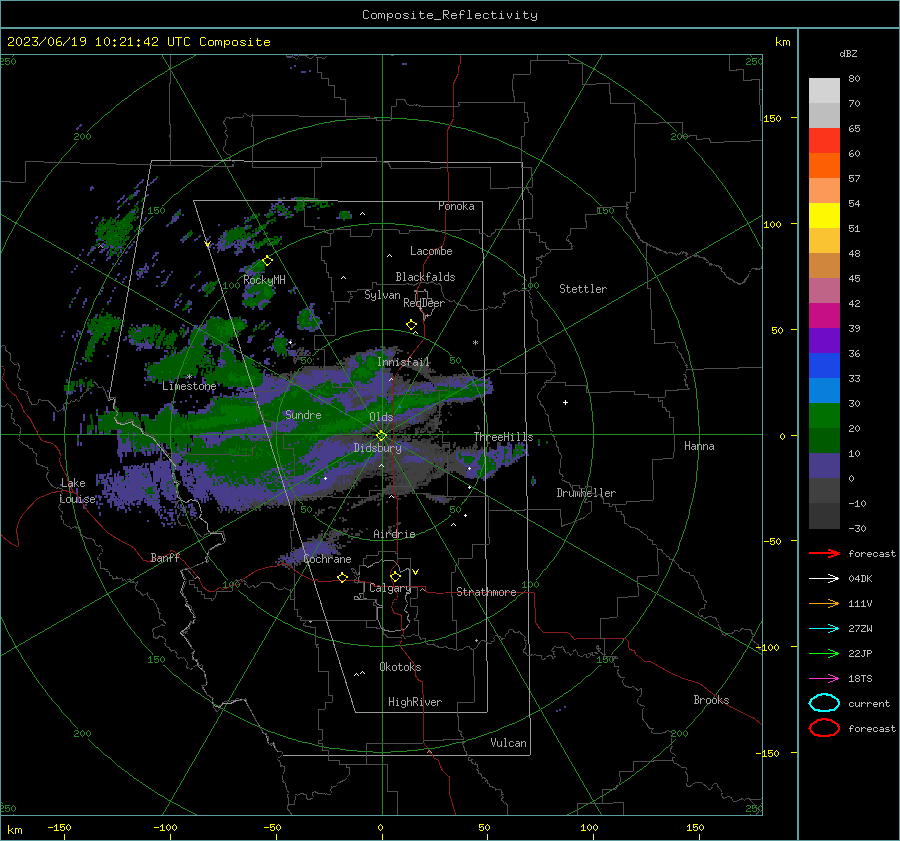Click the 18TS legend text
The image size is (900, 841).
860,679
